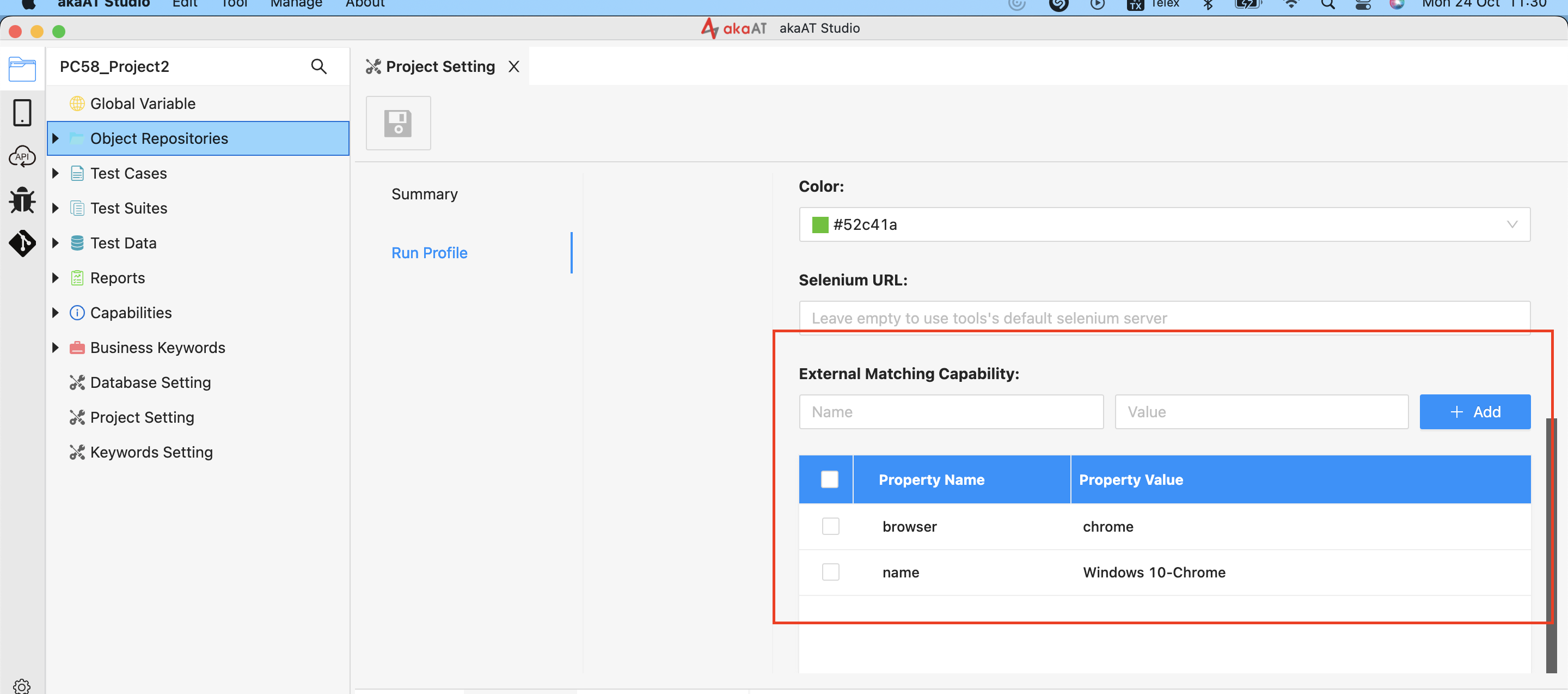Focus the Selenium URL input field
Viewport: 1568px width, 694px height.
(x=1164, y=318)
